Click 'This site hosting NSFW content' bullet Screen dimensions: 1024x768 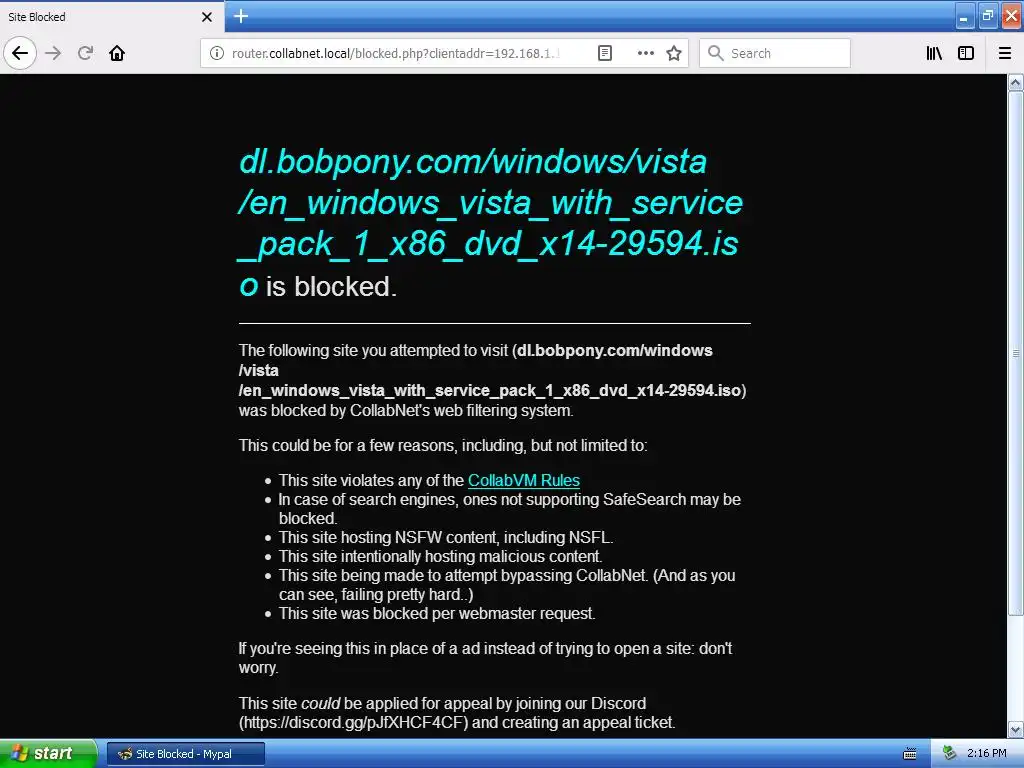point(446,537)
